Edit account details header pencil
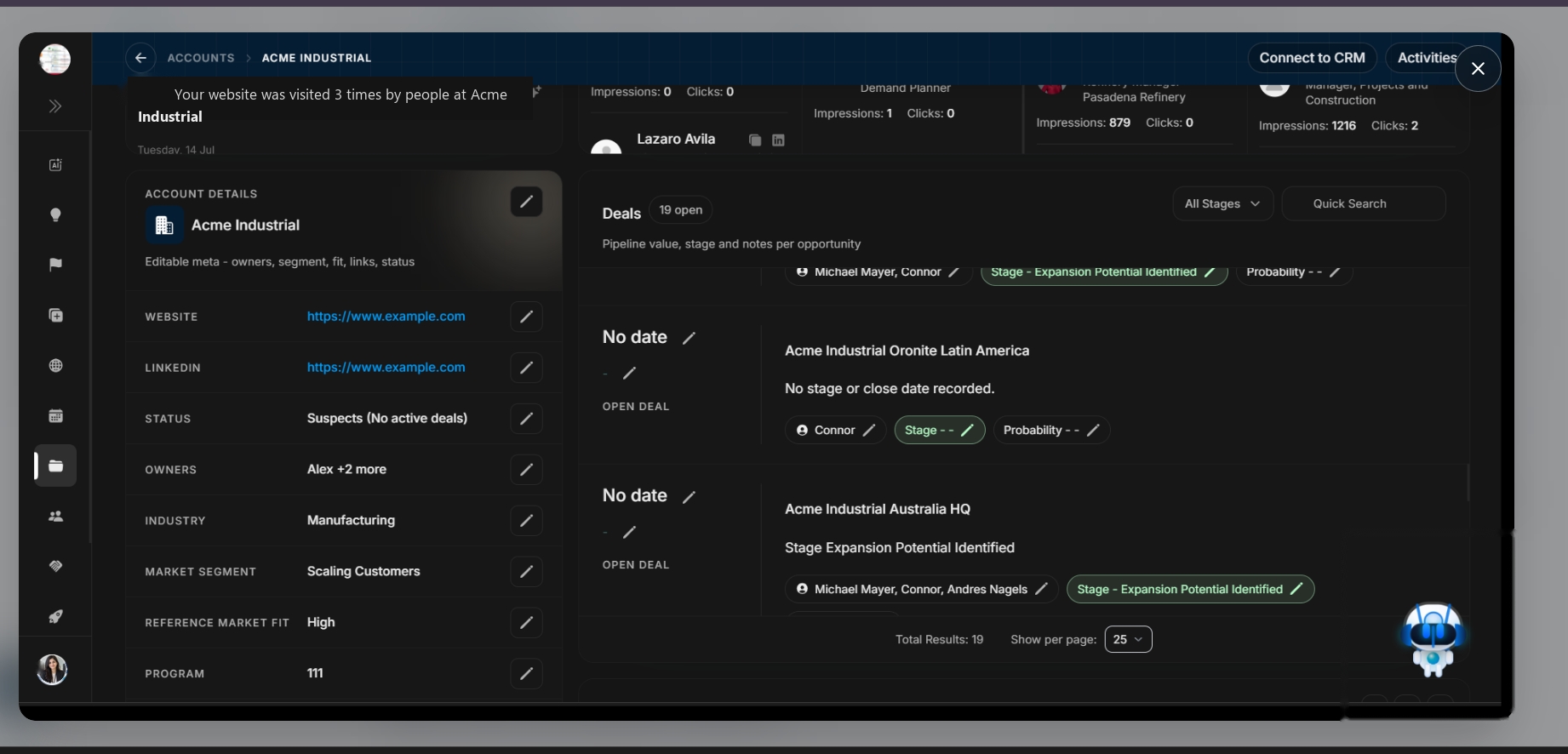The width and height of the screenshot is (1568, 754). (x=527, y=202)
